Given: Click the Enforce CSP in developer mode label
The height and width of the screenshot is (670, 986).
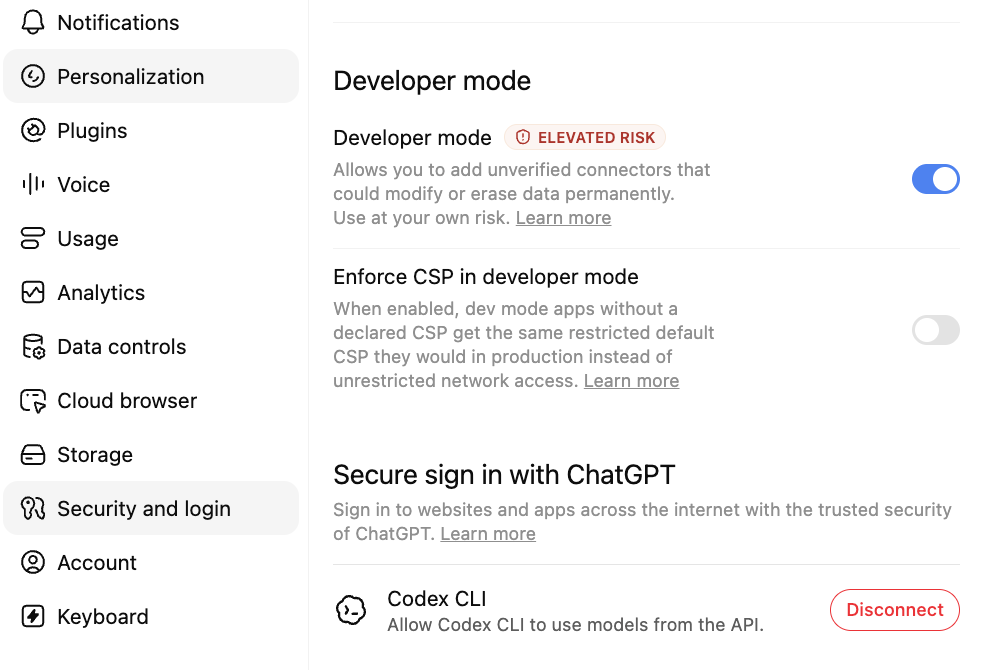Looking at the screenshot, I should pyautogui.click(x=485, y=277).
